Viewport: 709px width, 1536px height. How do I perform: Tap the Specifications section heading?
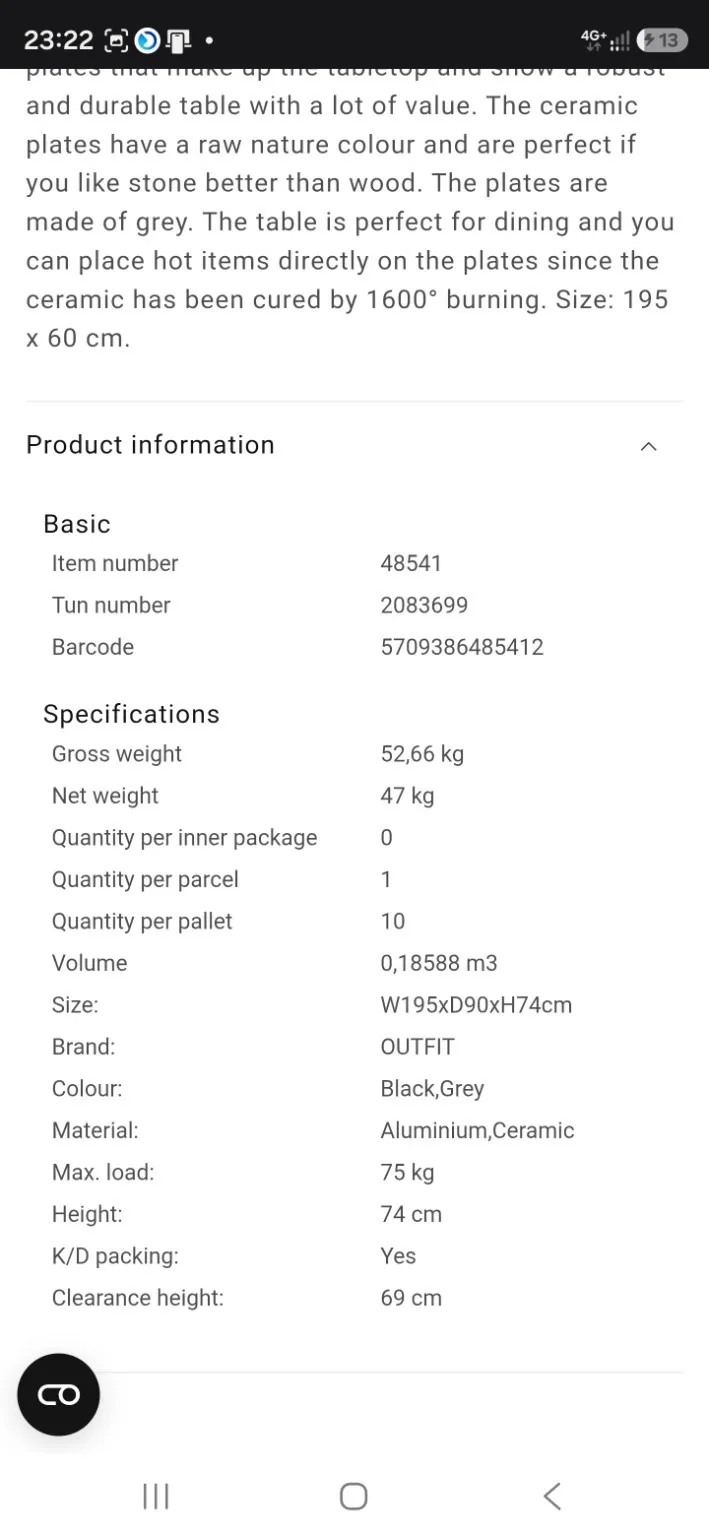click(x=131, y=714)
